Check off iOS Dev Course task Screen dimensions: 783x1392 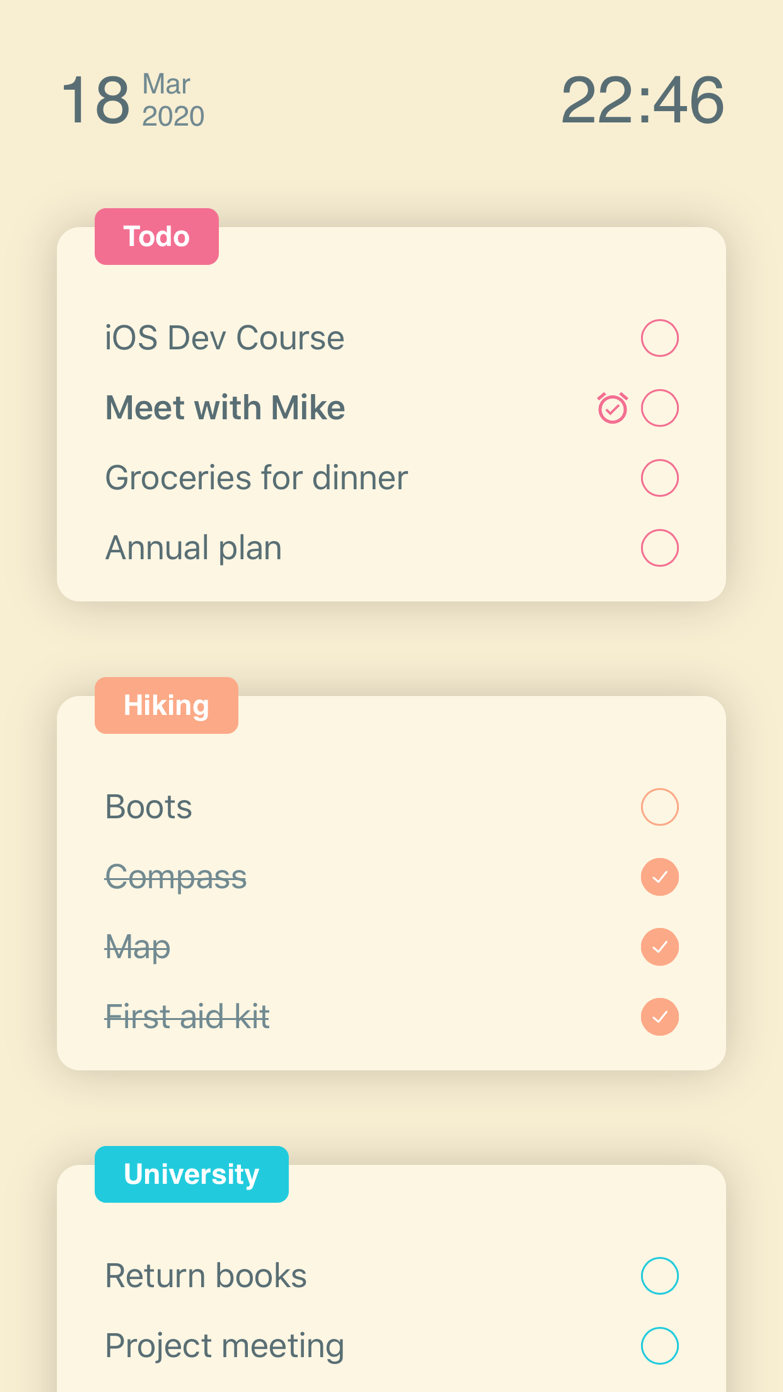click(660, 338)
